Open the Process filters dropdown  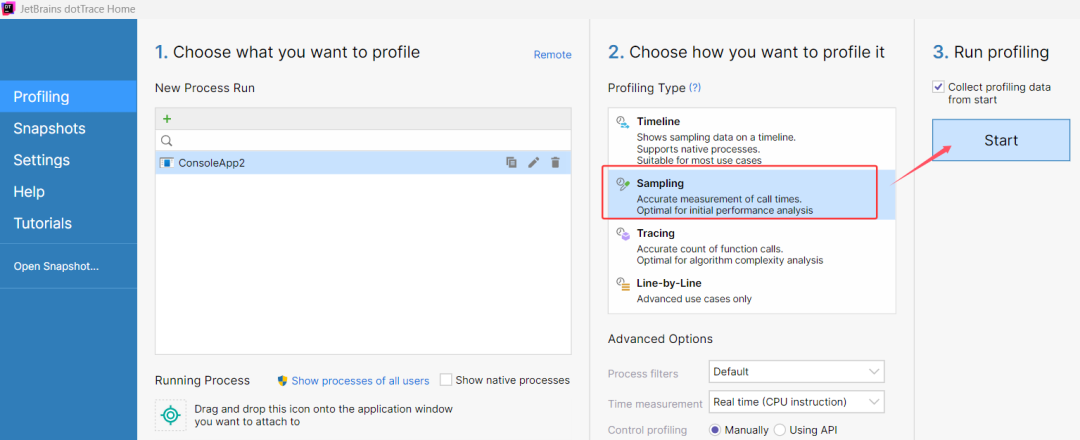796,372
